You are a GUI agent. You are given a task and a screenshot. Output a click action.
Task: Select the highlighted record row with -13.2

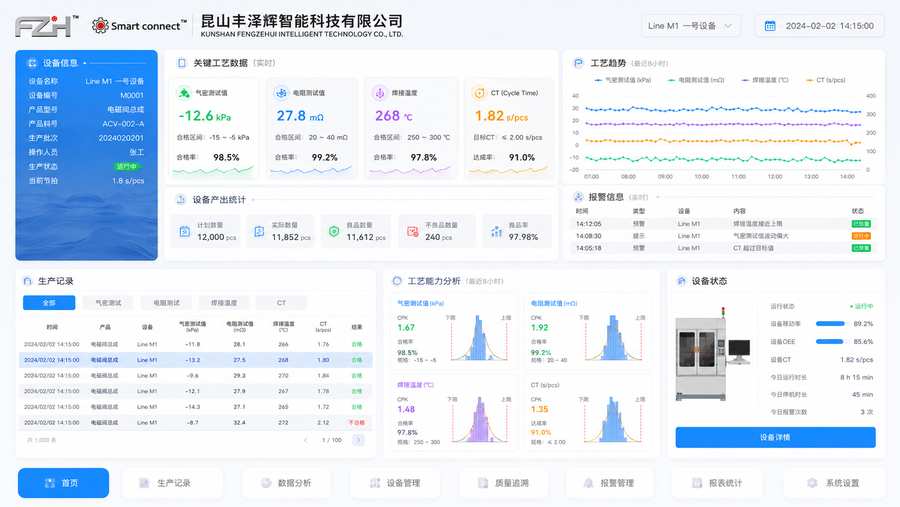[x=195, y=360]
